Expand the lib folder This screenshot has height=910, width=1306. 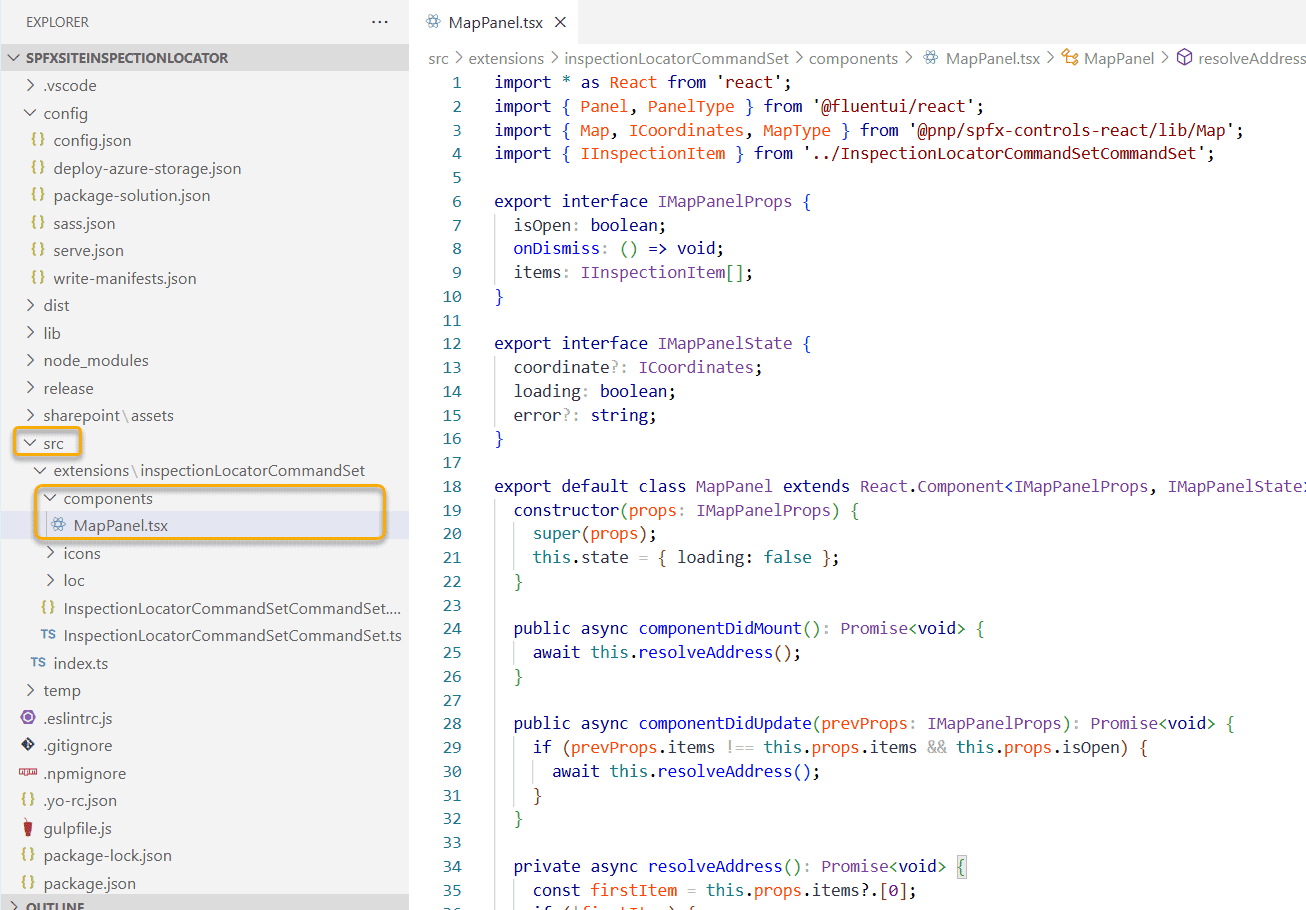click(x=30, y=333)
